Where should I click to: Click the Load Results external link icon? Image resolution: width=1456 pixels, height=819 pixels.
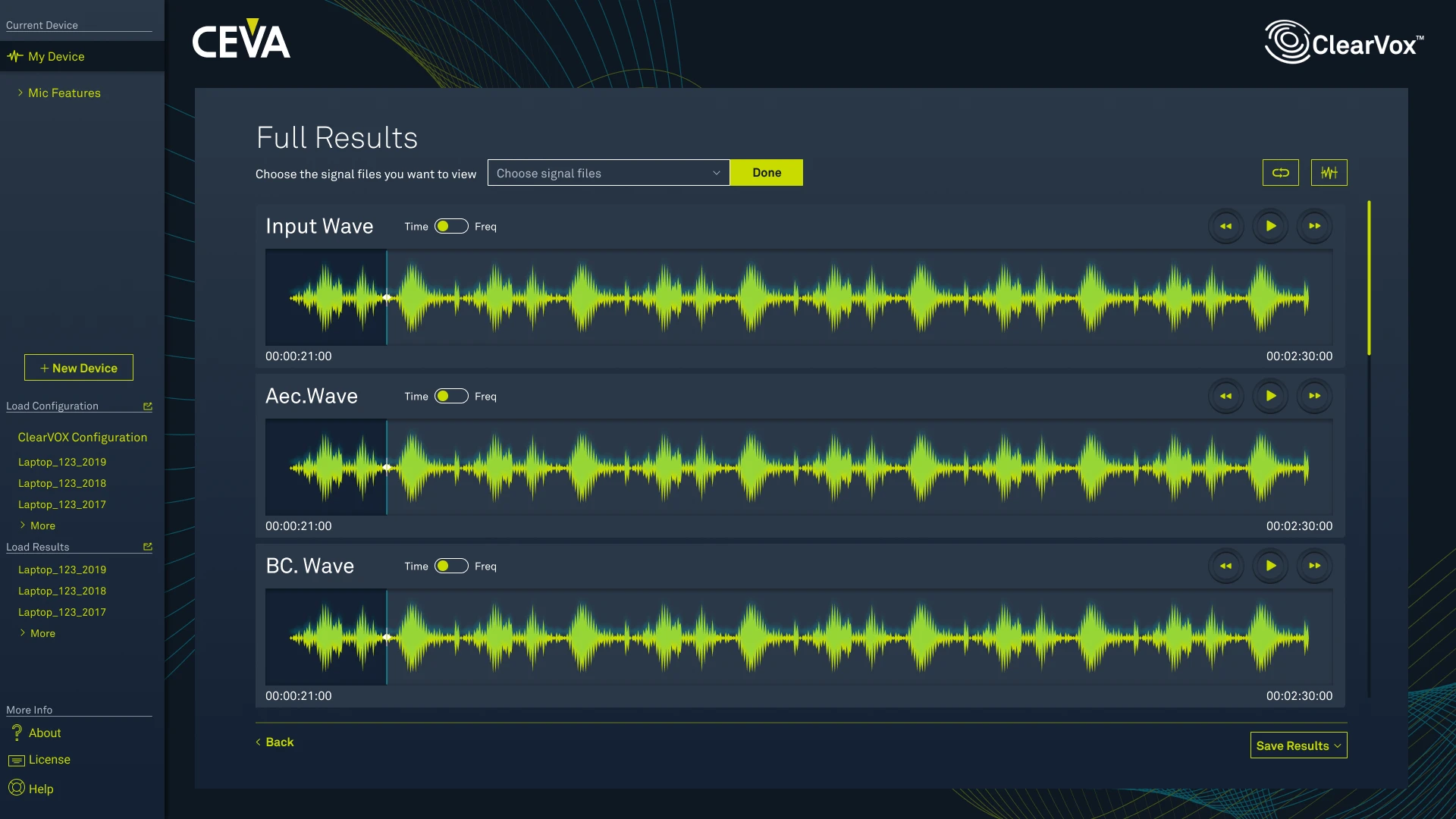point(148,547)
